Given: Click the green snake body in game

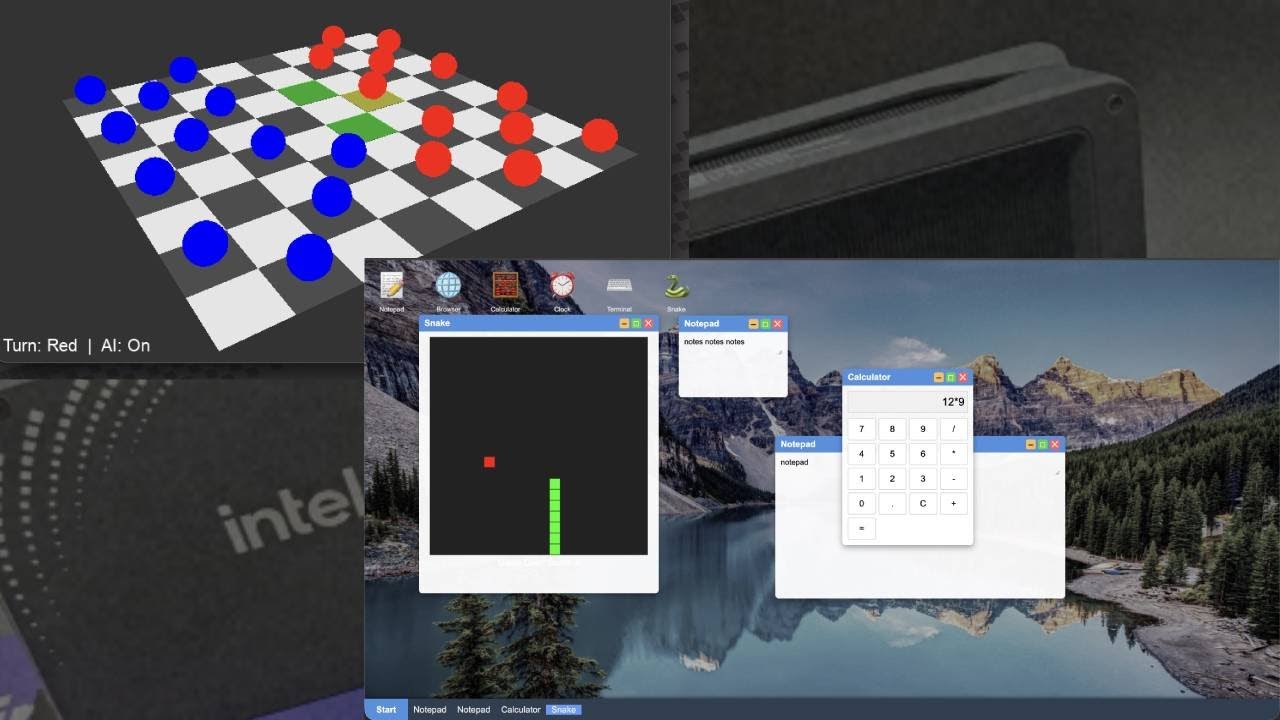Looking at the screenshot, I should tap(554, 516).
